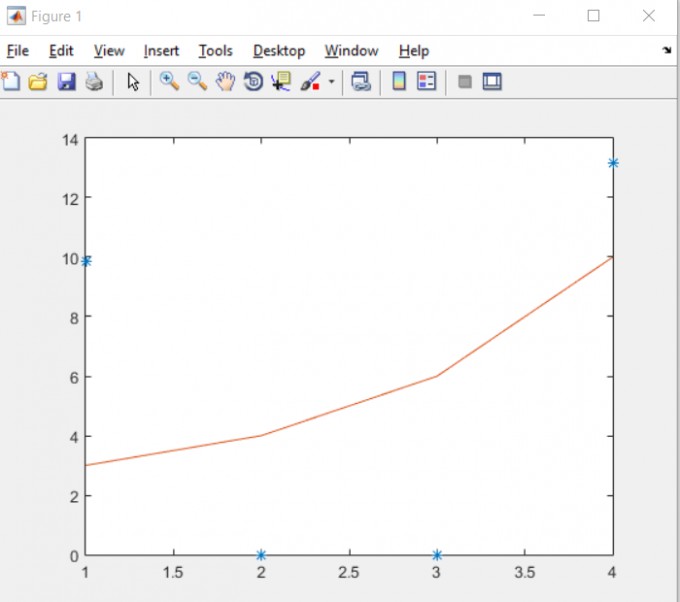The width and height of the screenshot is (680, 602).
Task: Click the Figure 1 window title text
Action: coord(56,16)
